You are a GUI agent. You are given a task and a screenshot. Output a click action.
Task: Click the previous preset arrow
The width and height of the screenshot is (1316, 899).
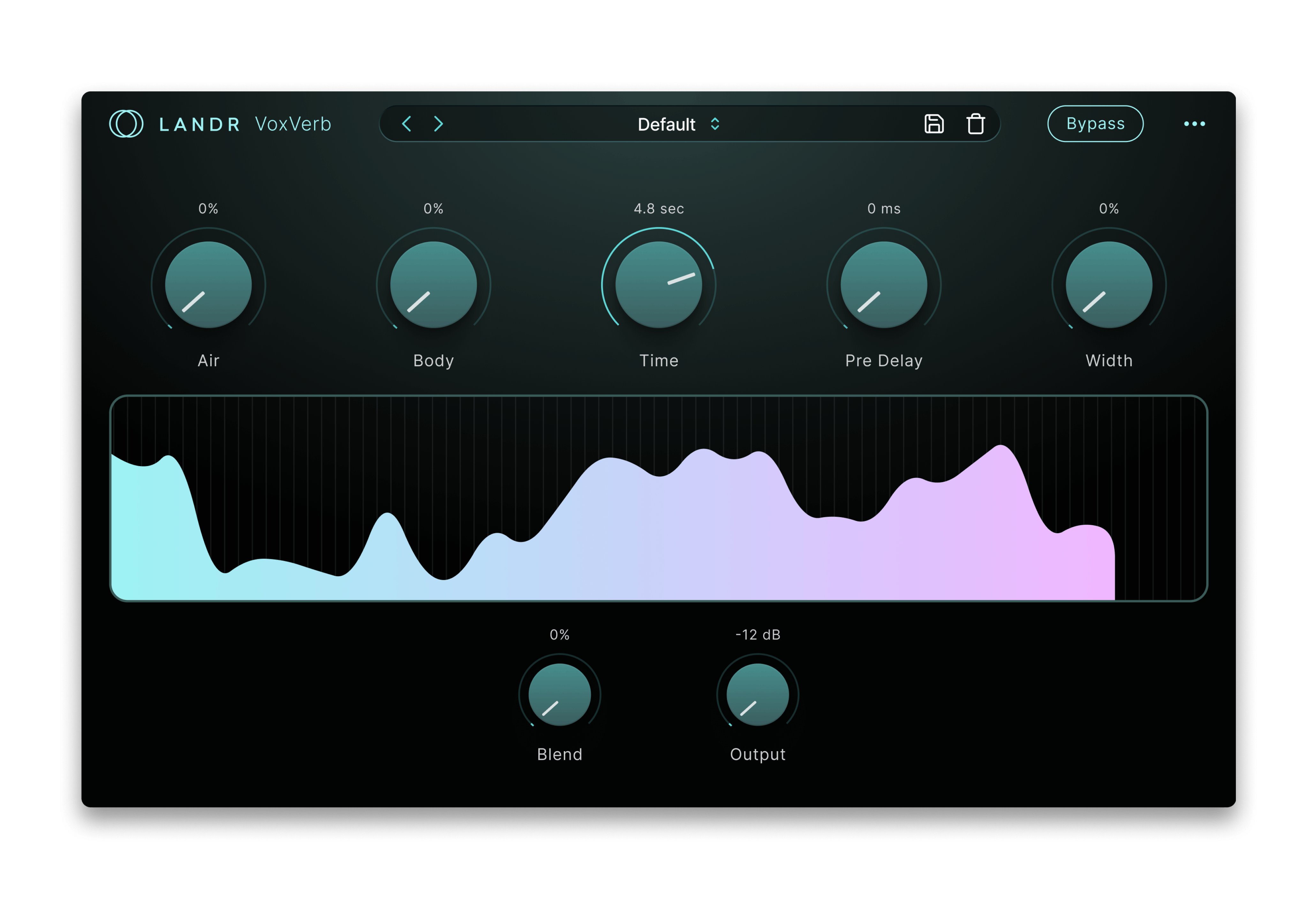coord(406,124)
